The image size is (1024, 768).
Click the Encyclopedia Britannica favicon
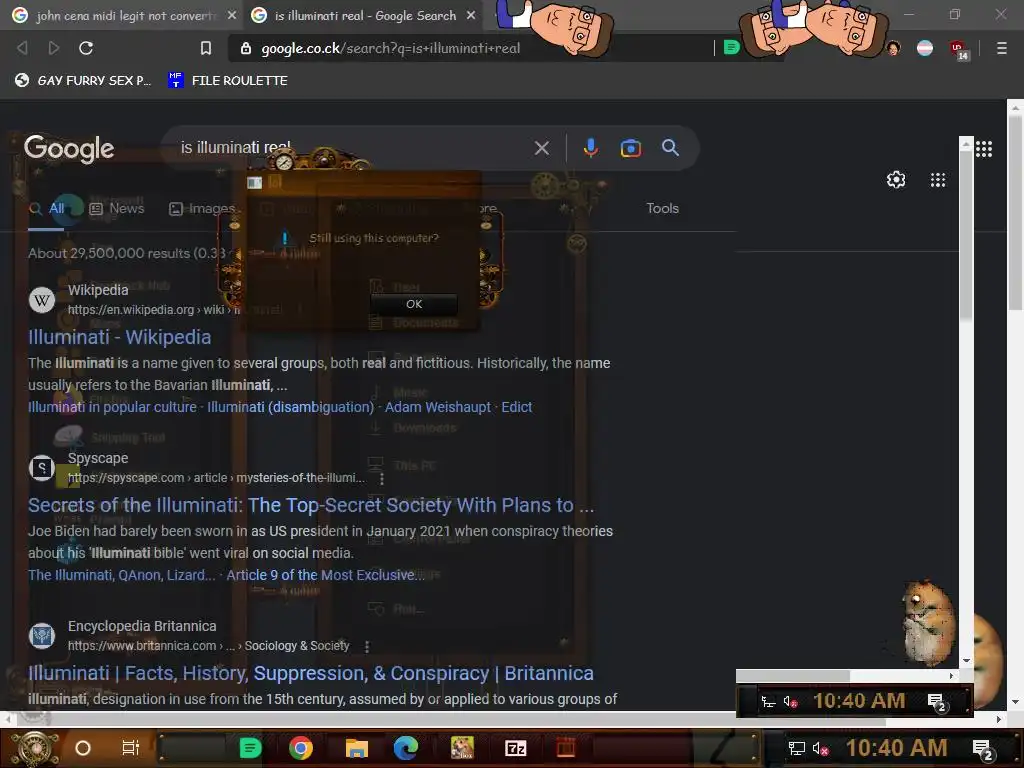click(x=42, y=635)
